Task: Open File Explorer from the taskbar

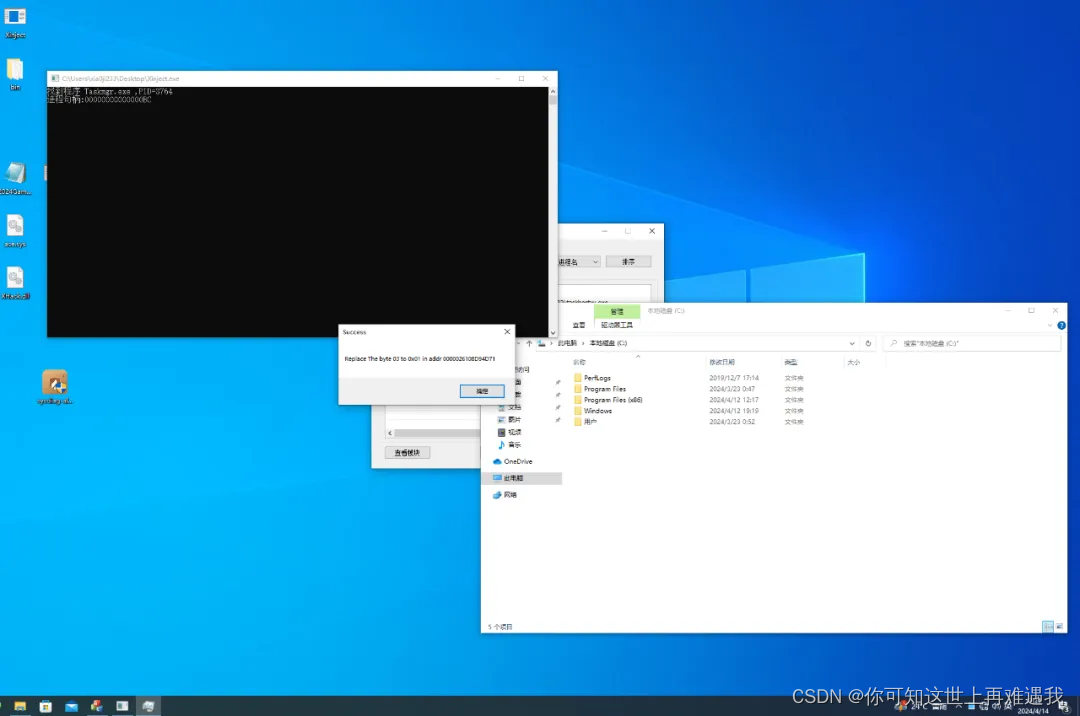Action: [20, 706]
